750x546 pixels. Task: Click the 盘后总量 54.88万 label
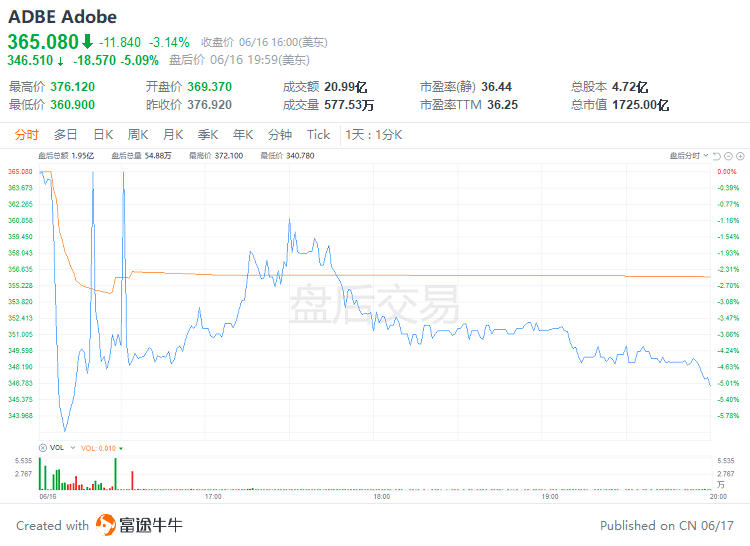coord(141,156)
